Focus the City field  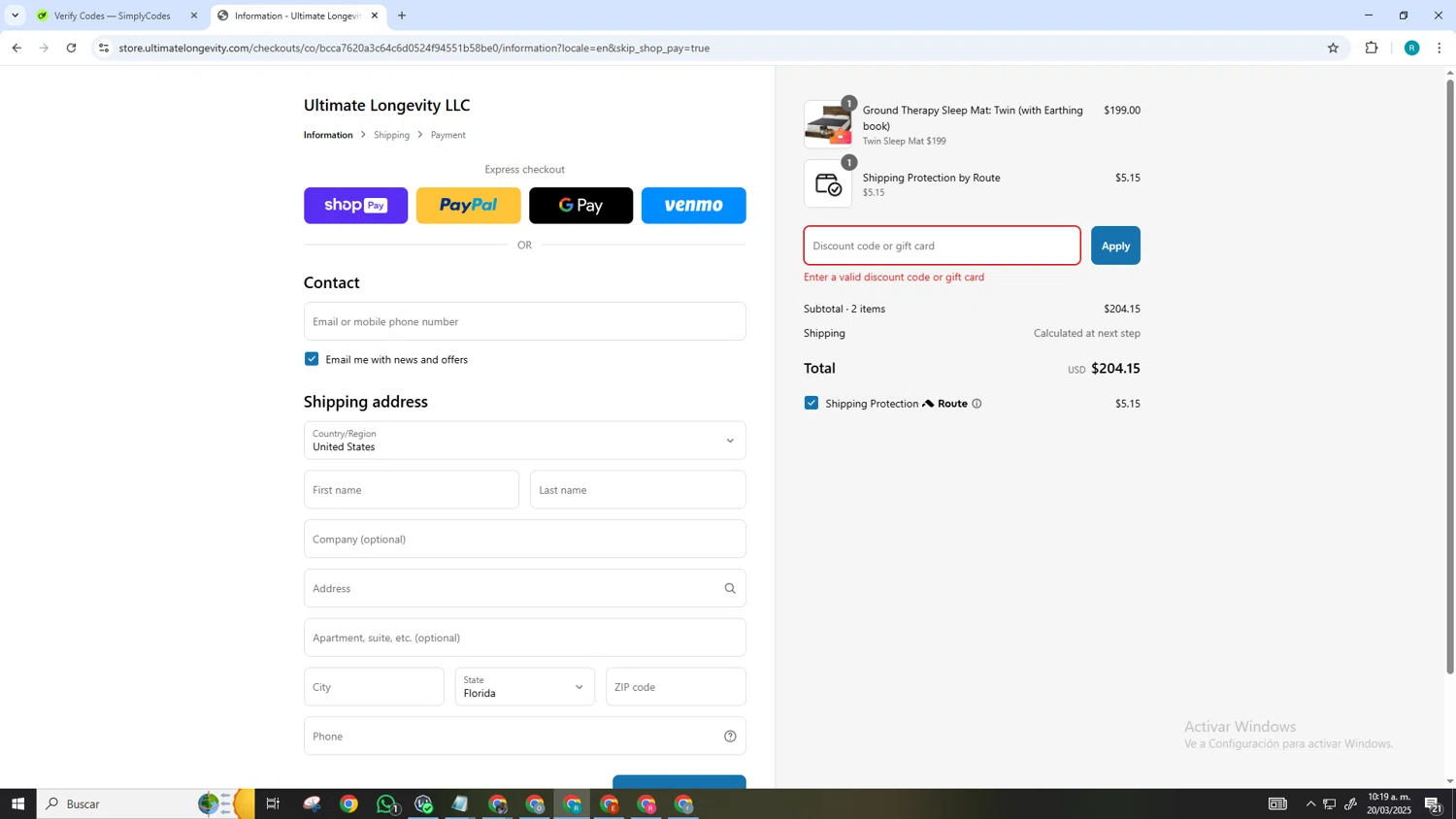tap(374, 687)
